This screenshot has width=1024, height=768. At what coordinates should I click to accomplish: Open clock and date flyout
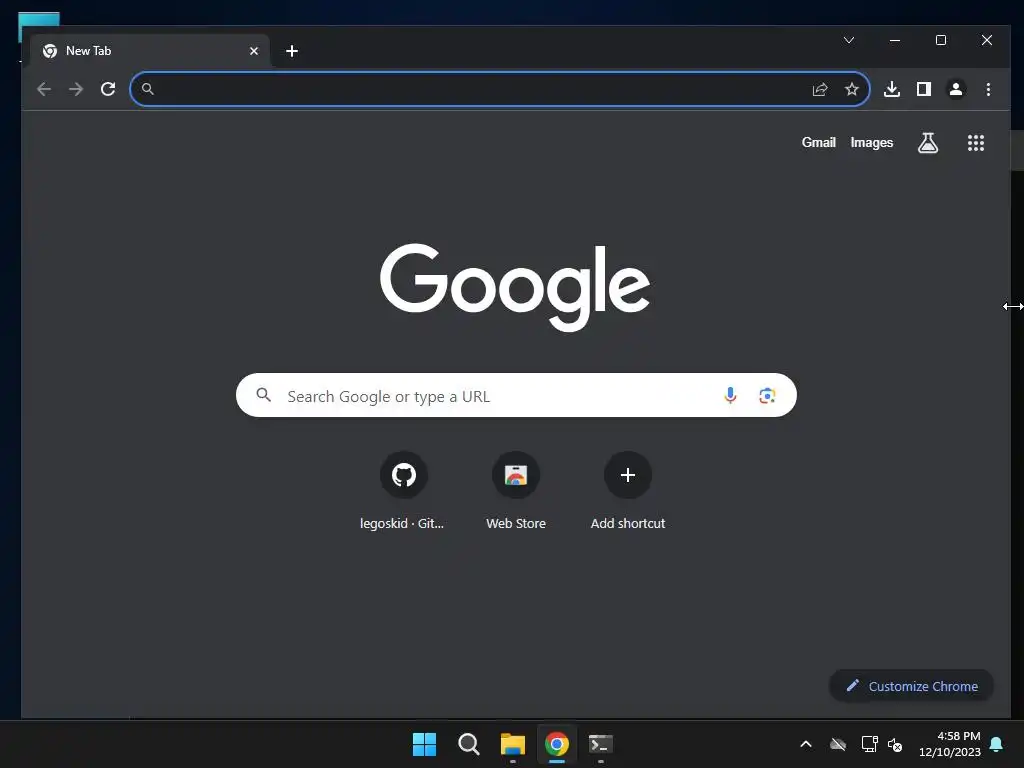click(x=950, y=744)
